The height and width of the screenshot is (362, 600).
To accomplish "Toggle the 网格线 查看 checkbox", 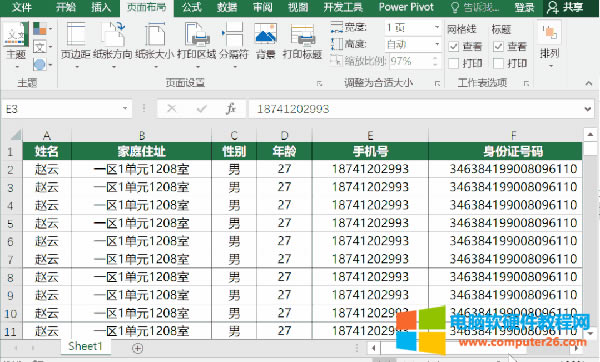I will tap(453, 47).
